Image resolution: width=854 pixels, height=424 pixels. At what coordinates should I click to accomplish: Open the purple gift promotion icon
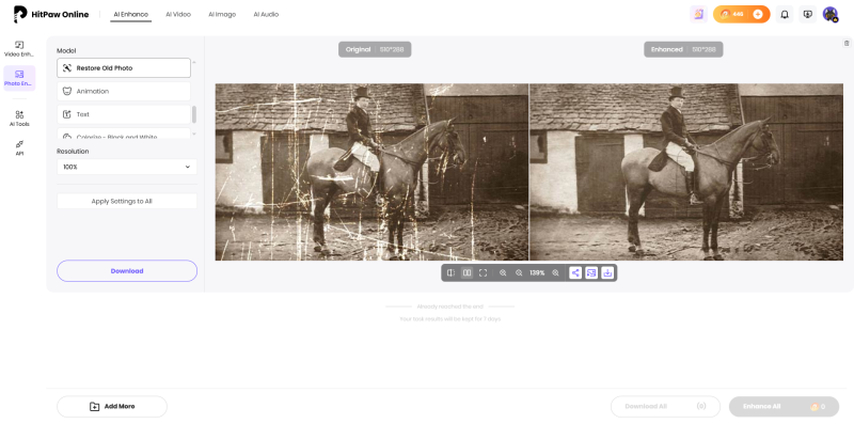(x=698, y=15)
